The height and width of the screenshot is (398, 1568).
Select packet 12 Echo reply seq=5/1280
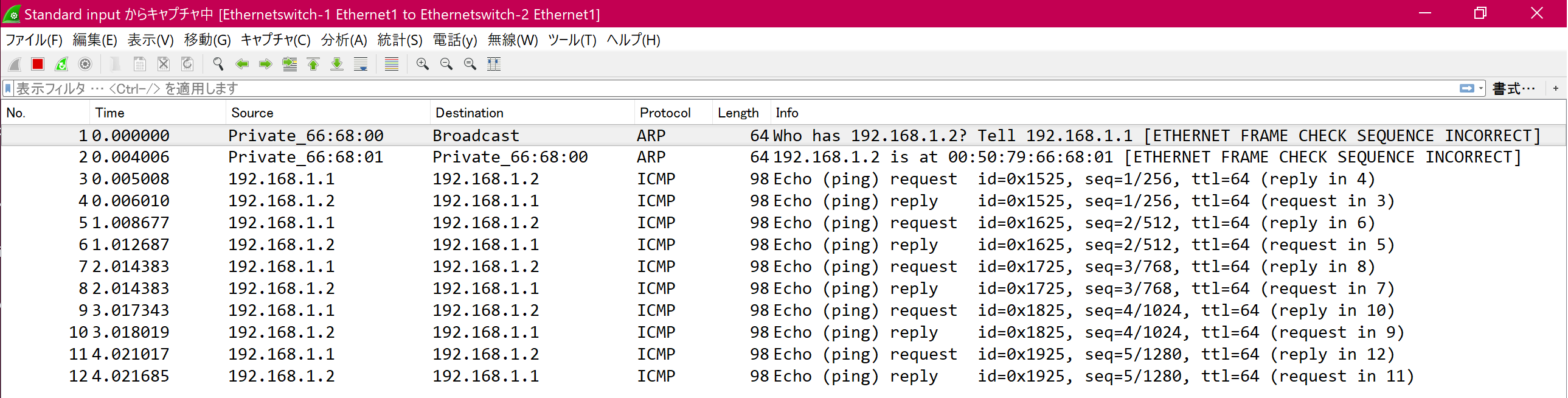(783, 377)
